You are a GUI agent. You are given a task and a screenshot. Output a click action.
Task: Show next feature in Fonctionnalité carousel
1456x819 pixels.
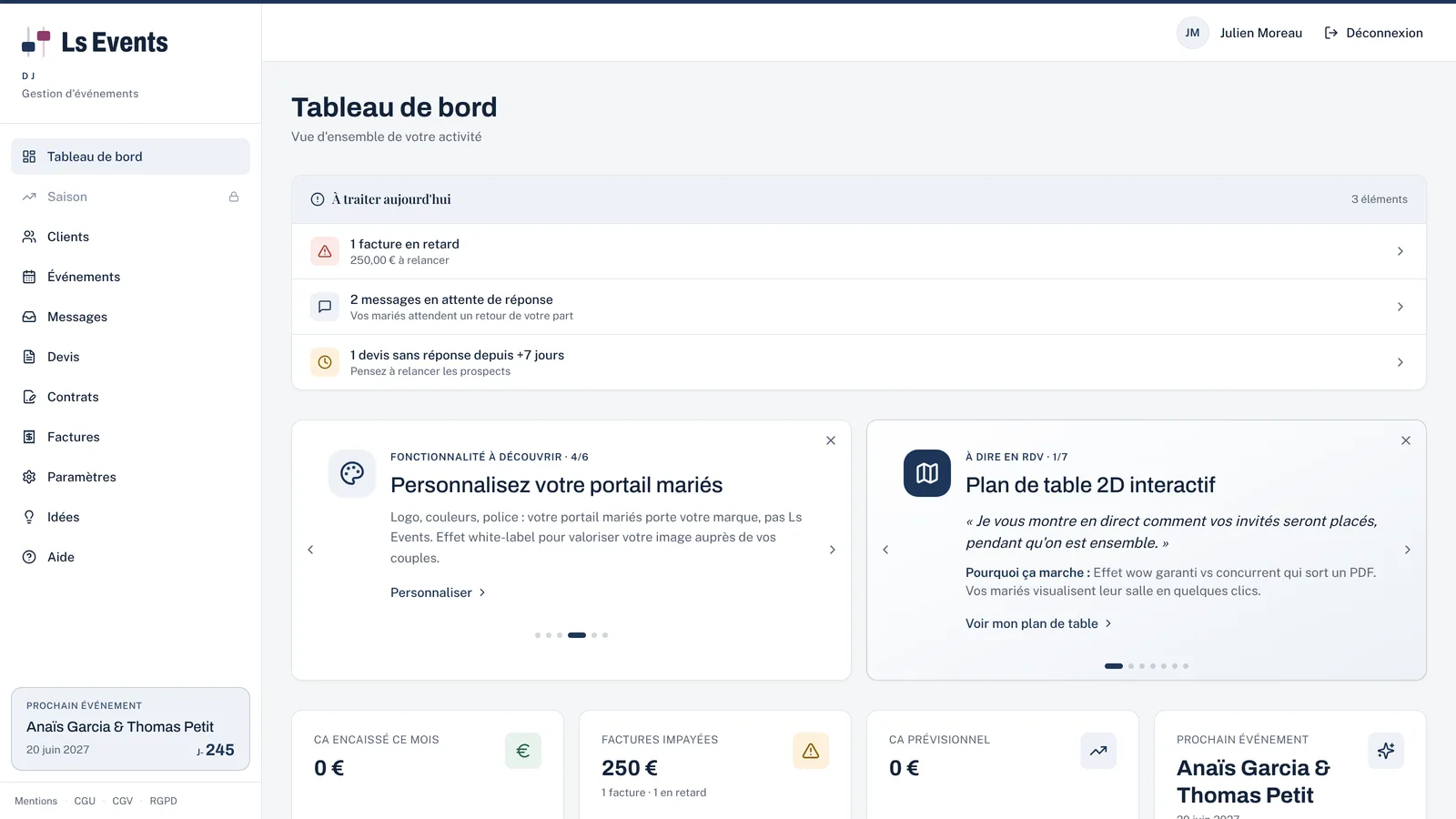pos(833,550)
